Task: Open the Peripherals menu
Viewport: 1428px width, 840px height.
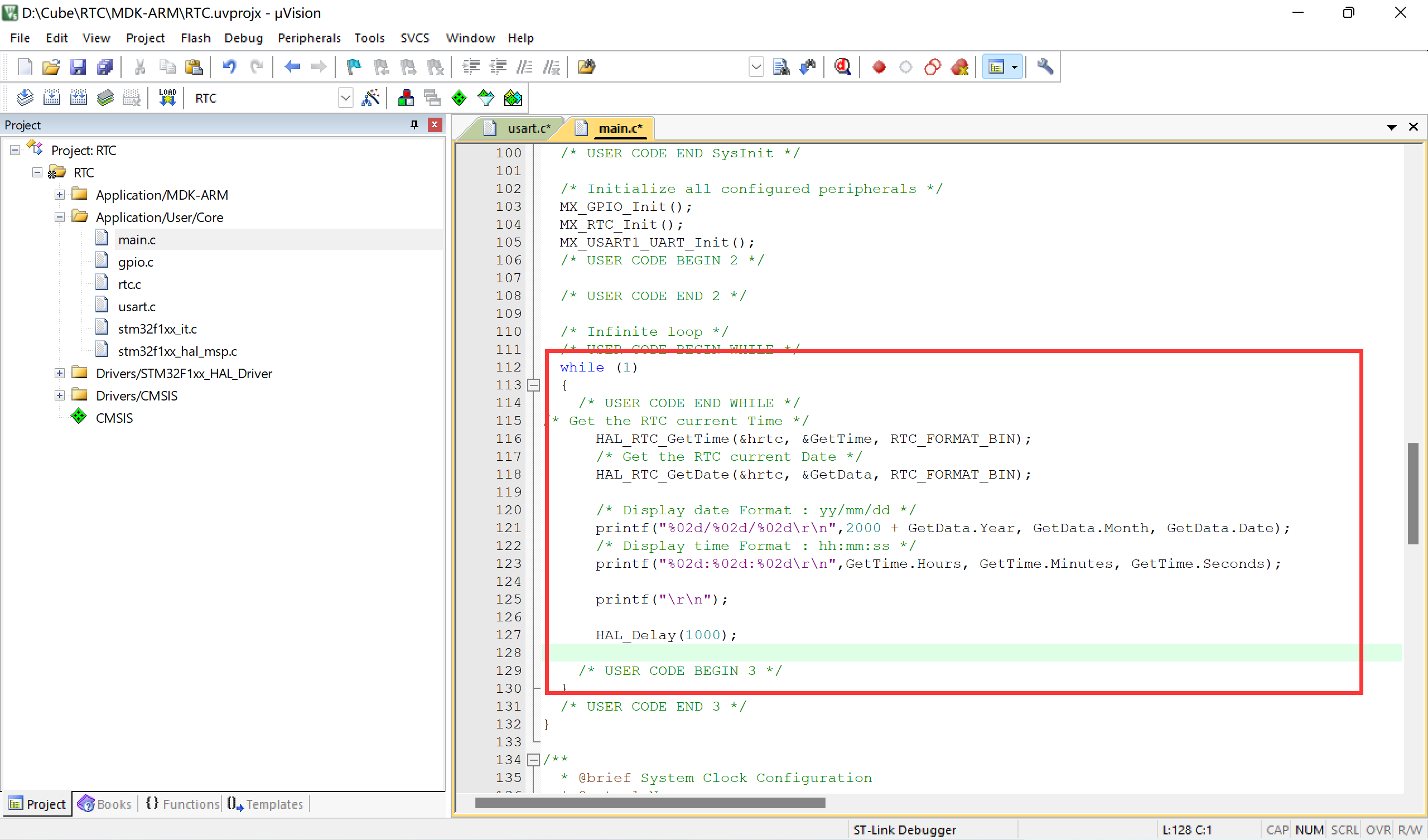Action: click(x=309, y=38)
